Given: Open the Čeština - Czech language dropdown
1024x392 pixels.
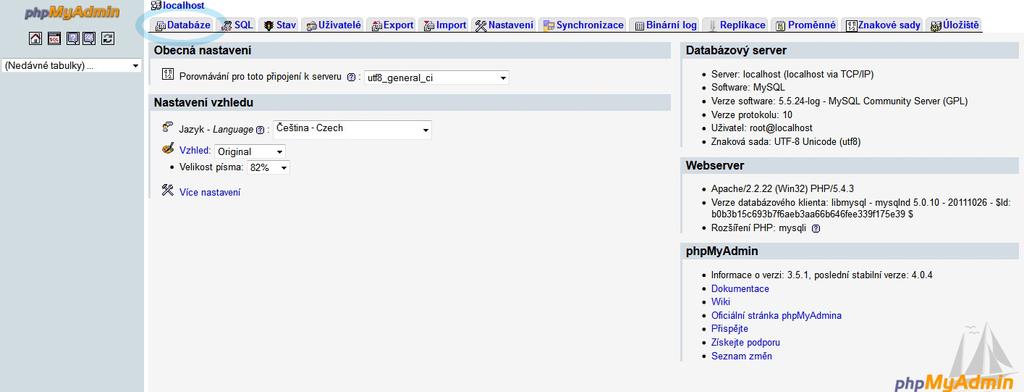Looking at the screenshot, I should click(352, 129).
